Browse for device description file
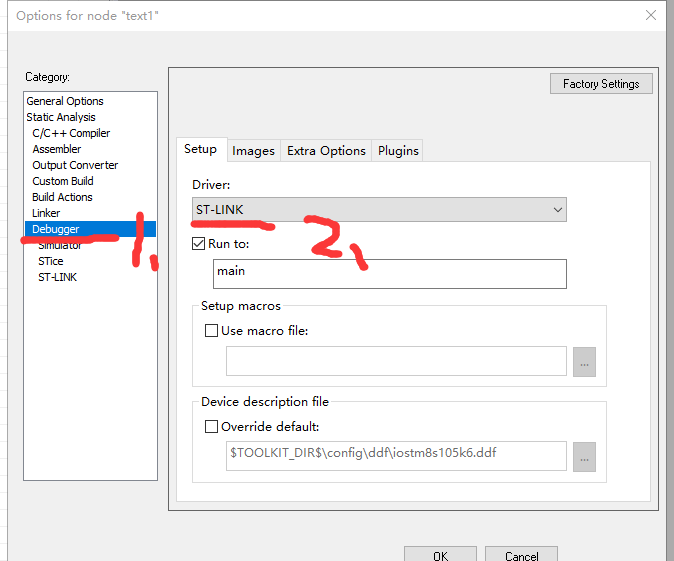Viewport: 674px width, 561px height. pos(584,457)
